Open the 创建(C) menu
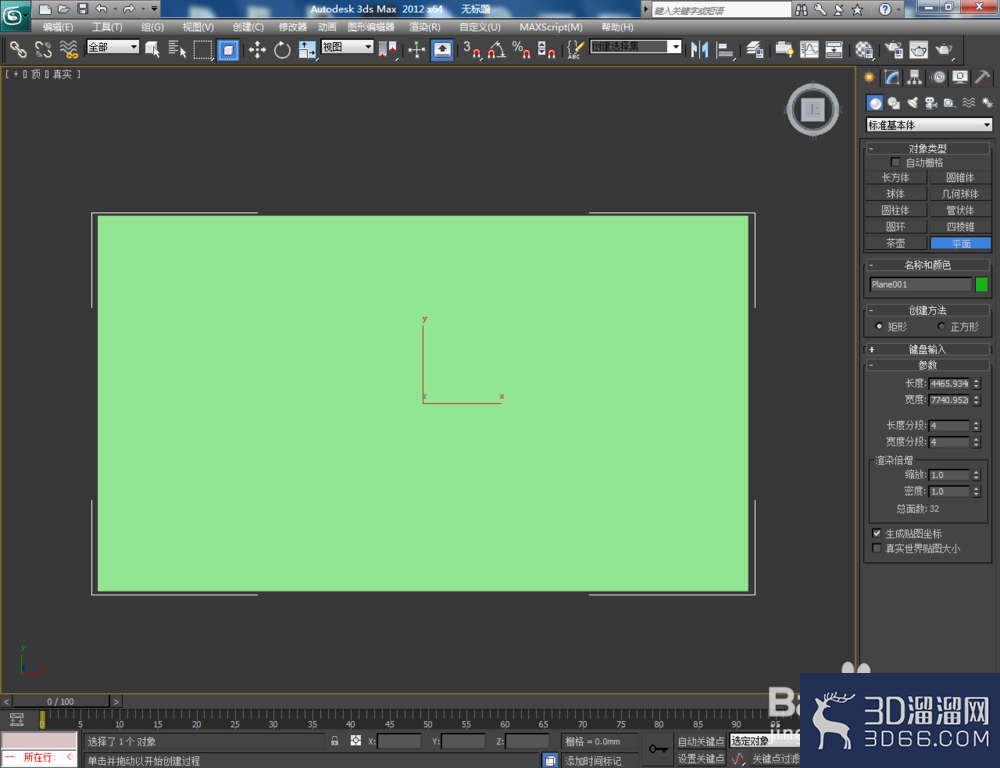Image resolution: width=1000 pixels, height=768 pixels. [x=248, y=27]
